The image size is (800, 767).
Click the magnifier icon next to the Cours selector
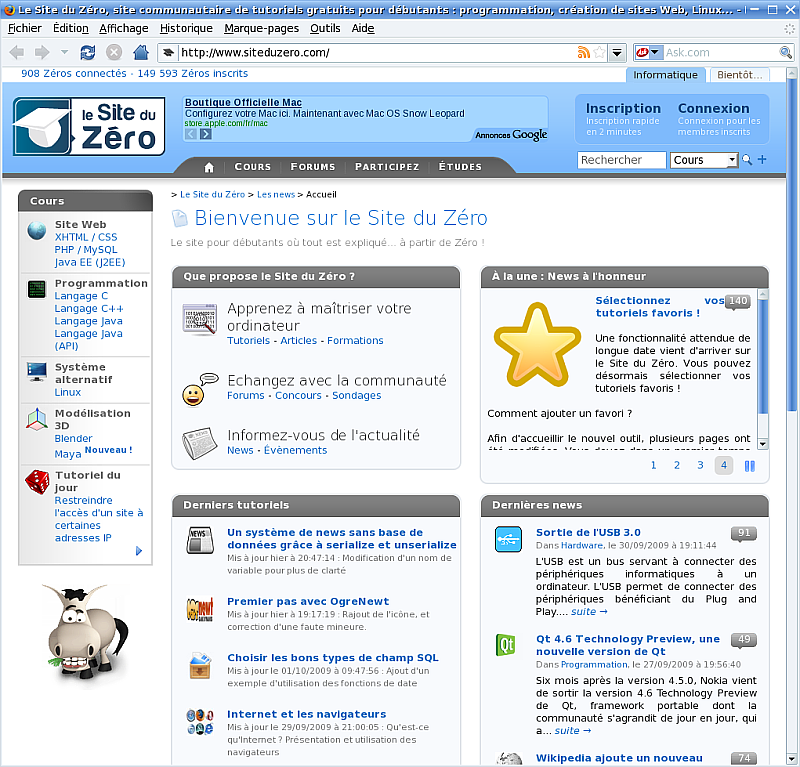pyautogui.click(x=747, y=160)
